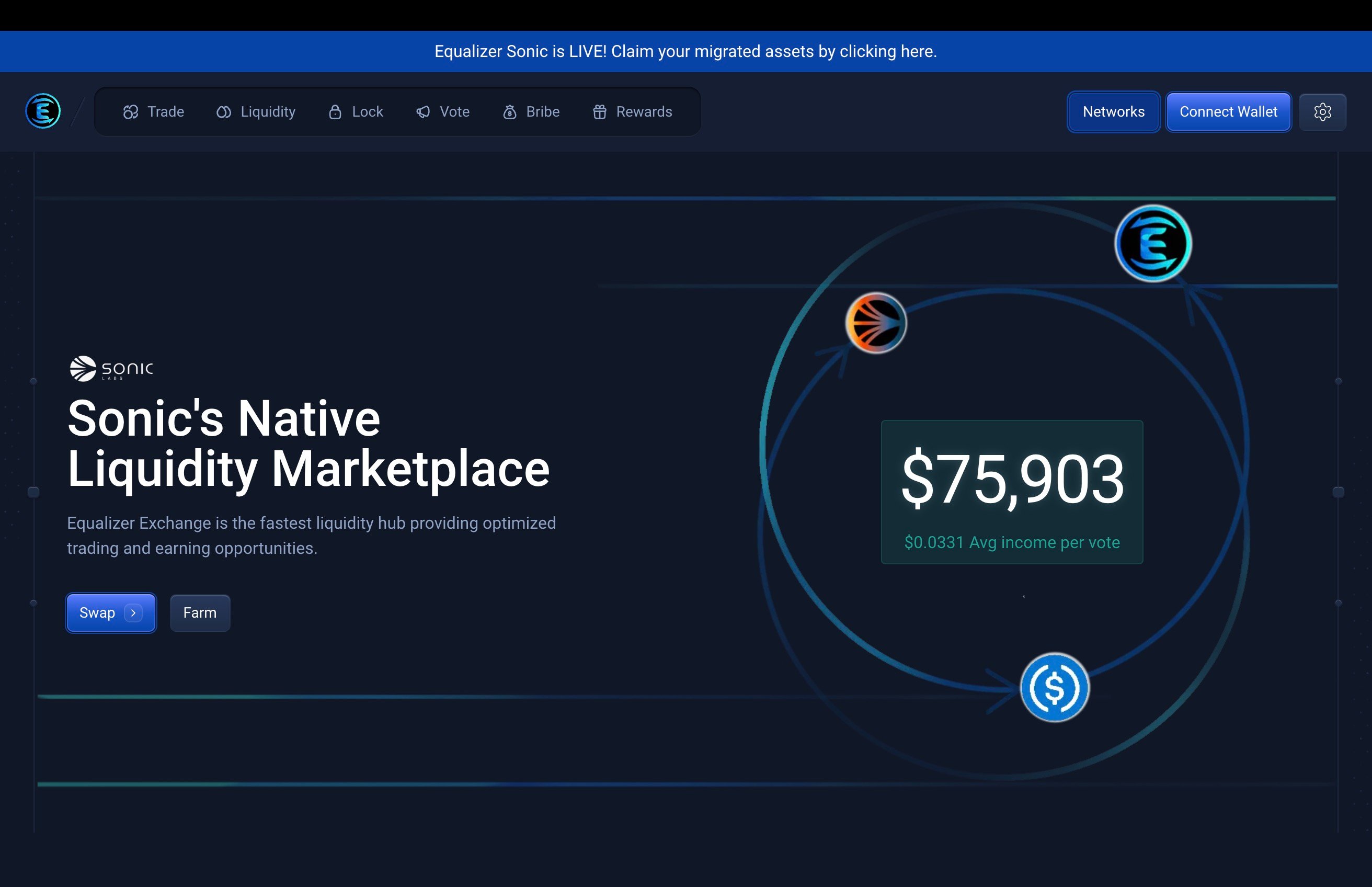Click the Connect Wallet button
The width and height of the screenshot is (1372, 887).
tap(1228, 112)
